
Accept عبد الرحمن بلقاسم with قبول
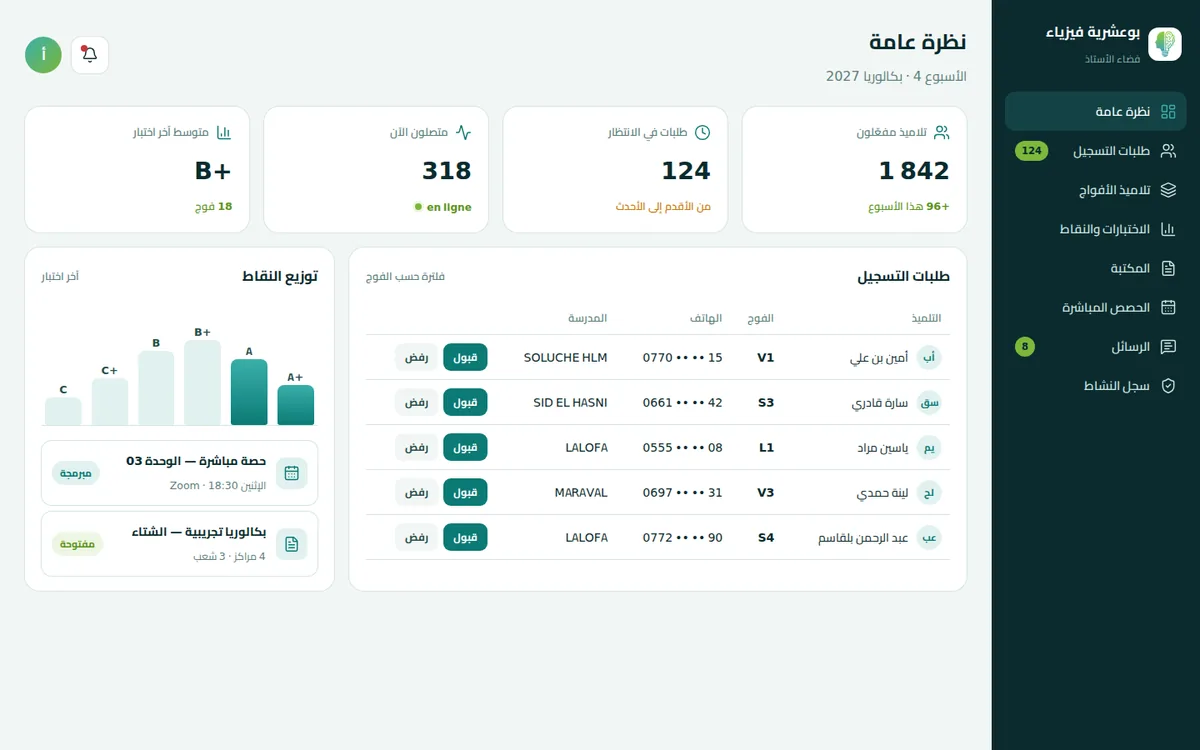coord(465,538)
